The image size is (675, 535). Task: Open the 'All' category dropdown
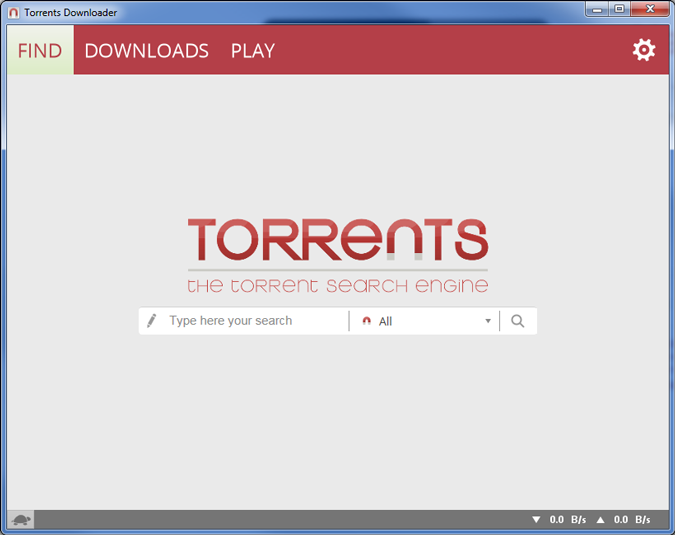(425, 321)
